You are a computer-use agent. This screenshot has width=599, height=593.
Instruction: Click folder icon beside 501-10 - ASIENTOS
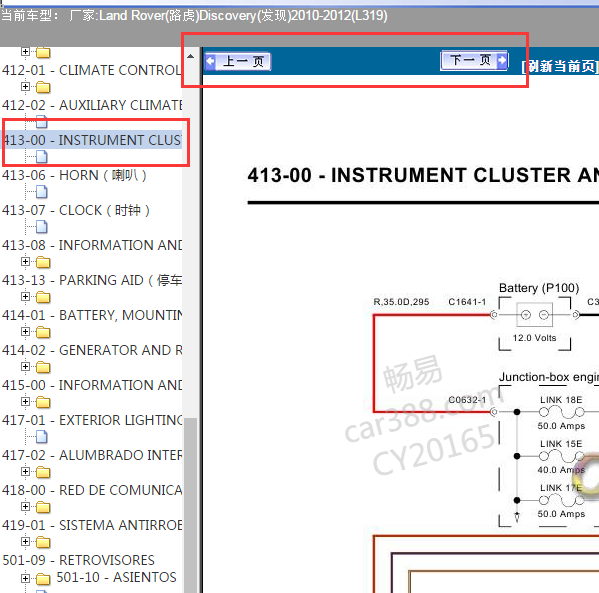coord(43,579)
